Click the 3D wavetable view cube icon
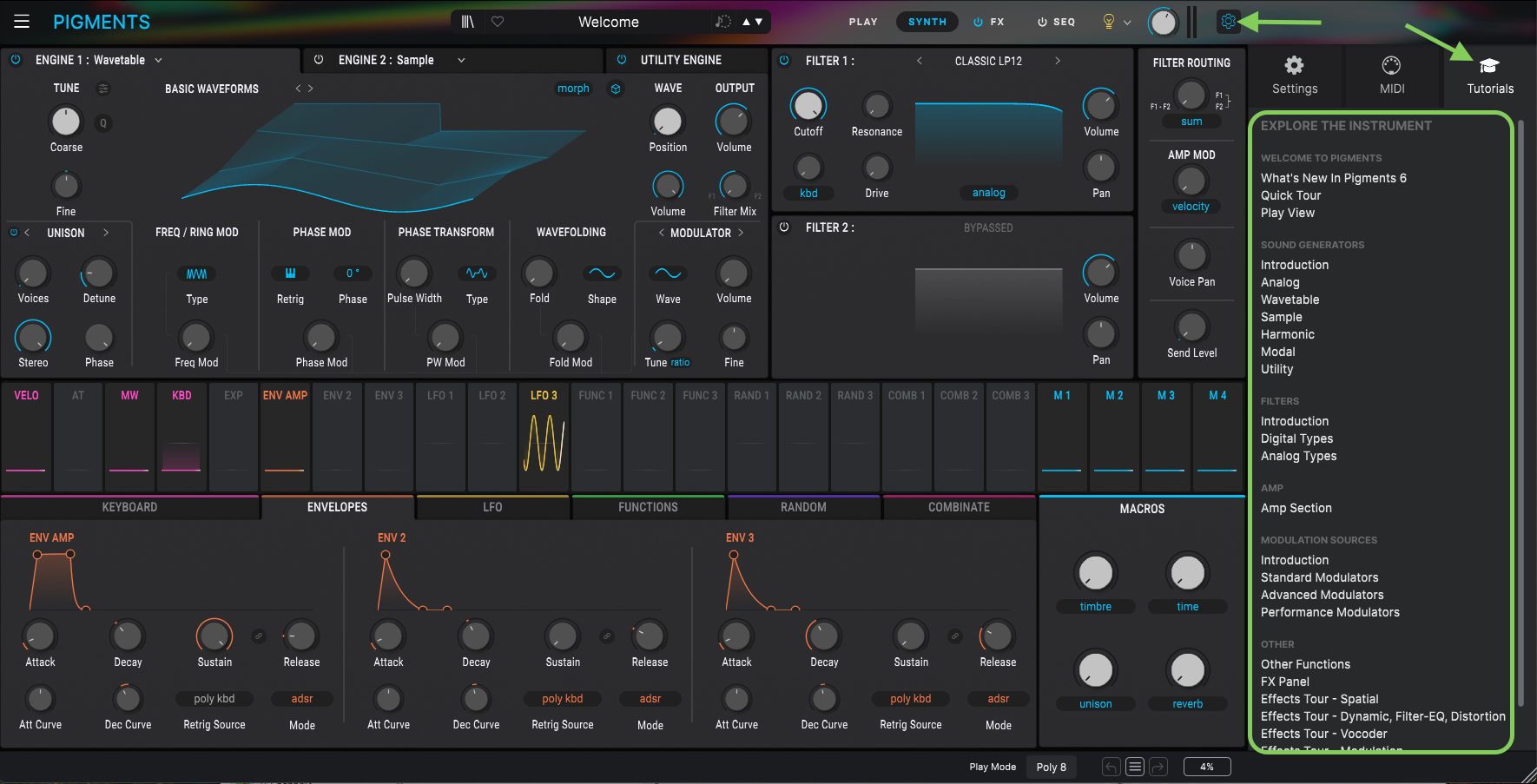The height and width of the screenshot is (784, 1537). pyautogui.click(x=616, y=89)
